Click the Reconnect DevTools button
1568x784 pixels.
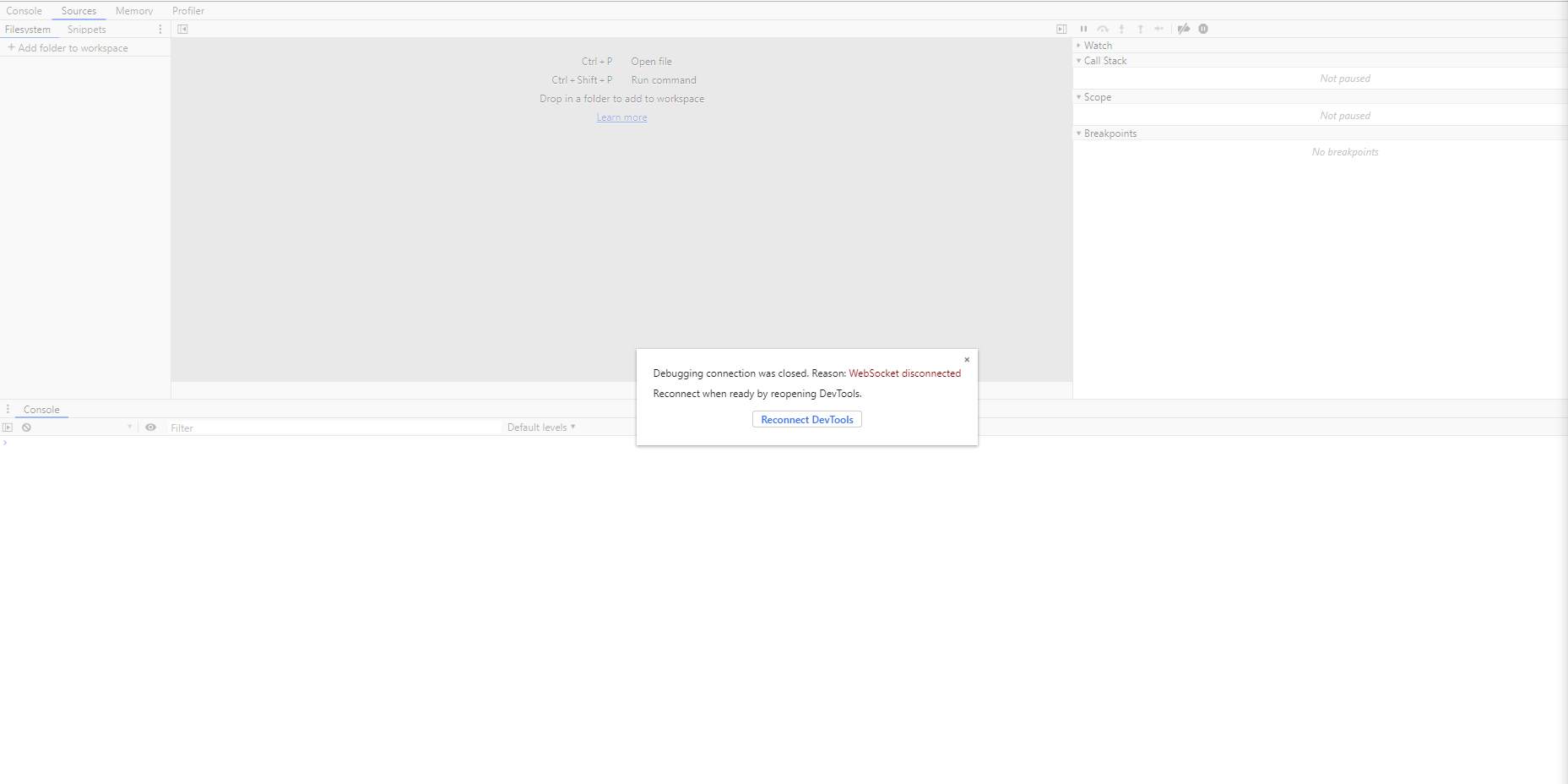807,420
